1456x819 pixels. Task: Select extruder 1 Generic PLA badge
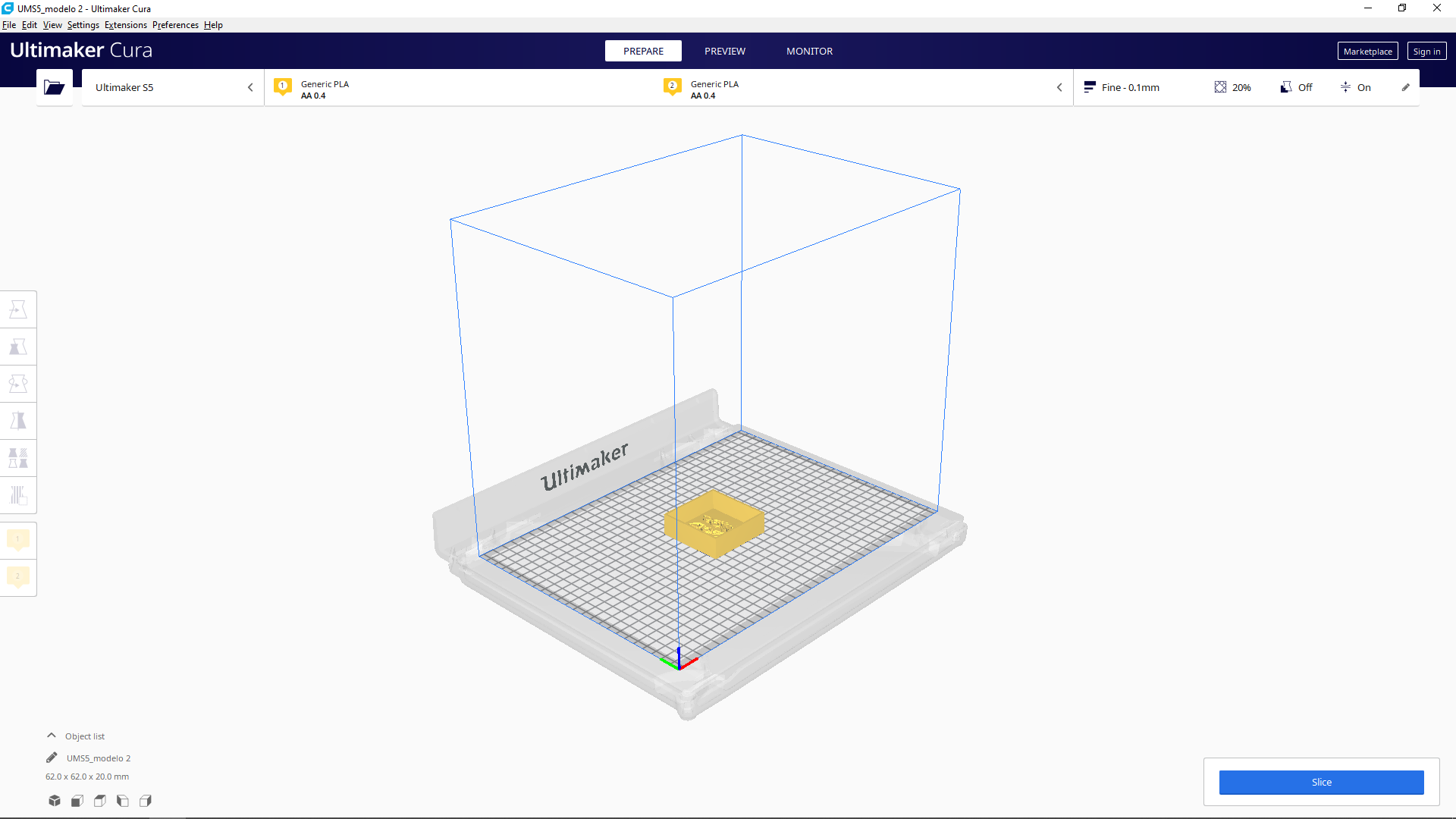point(282,87)
